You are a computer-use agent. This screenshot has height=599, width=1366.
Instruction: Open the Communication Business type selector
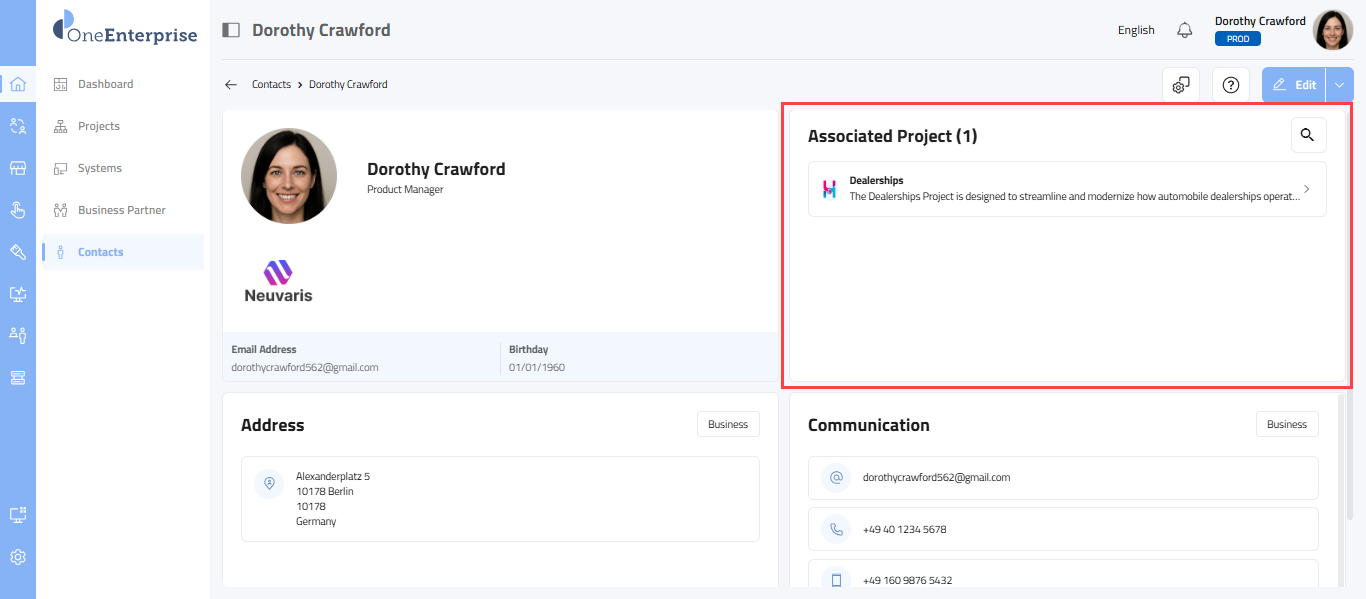pos(1287,424)
